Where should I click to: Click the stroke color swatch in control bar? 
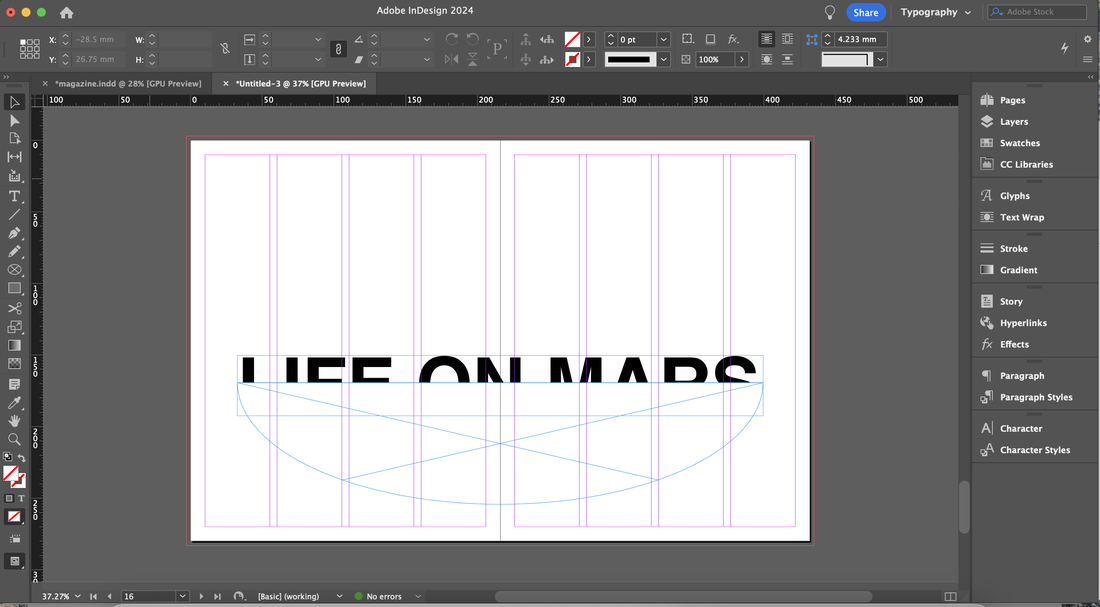(572, 60)
